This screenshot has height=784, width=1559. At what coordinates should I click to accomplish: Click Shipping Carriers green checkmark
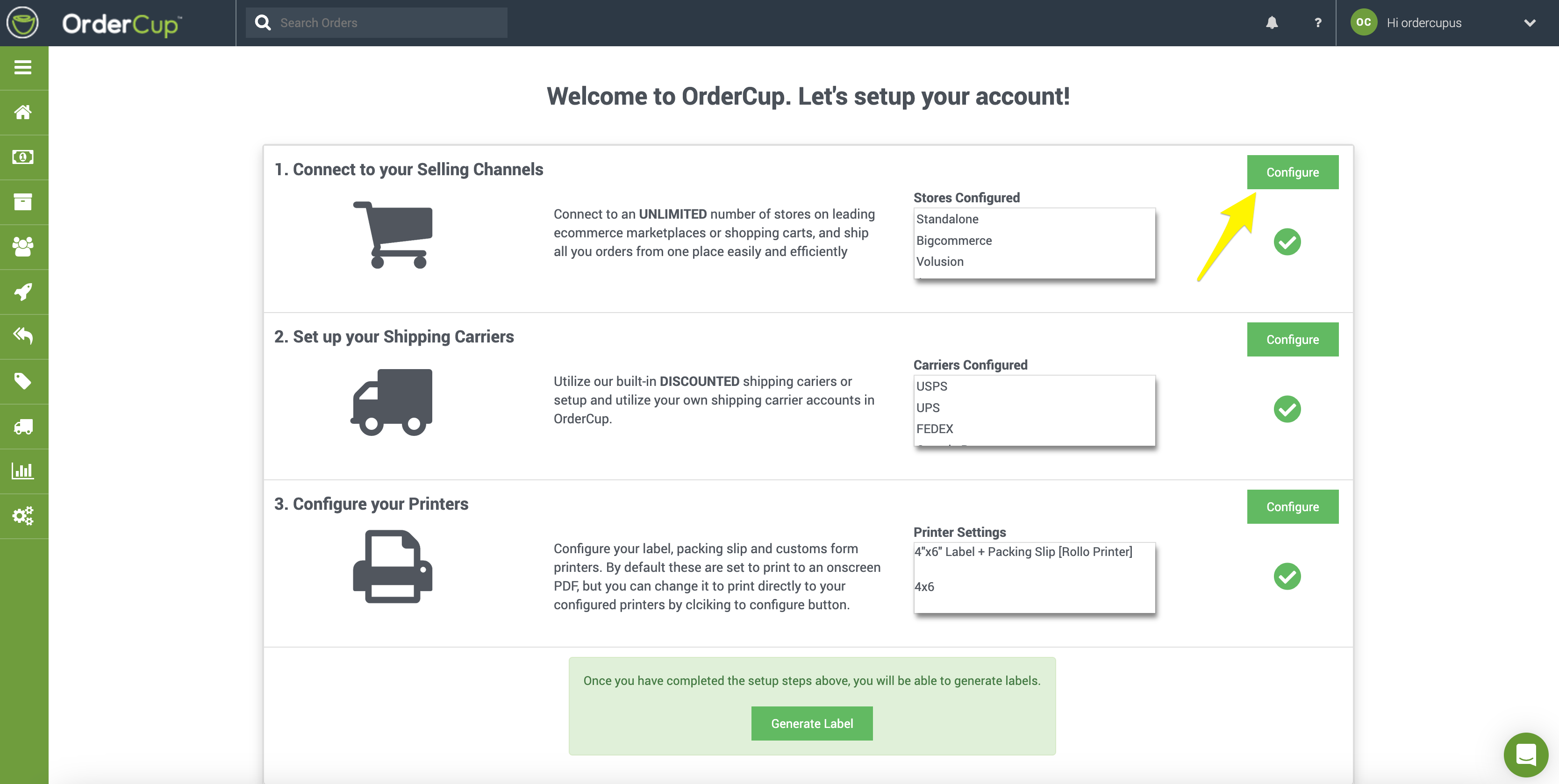1287,410
